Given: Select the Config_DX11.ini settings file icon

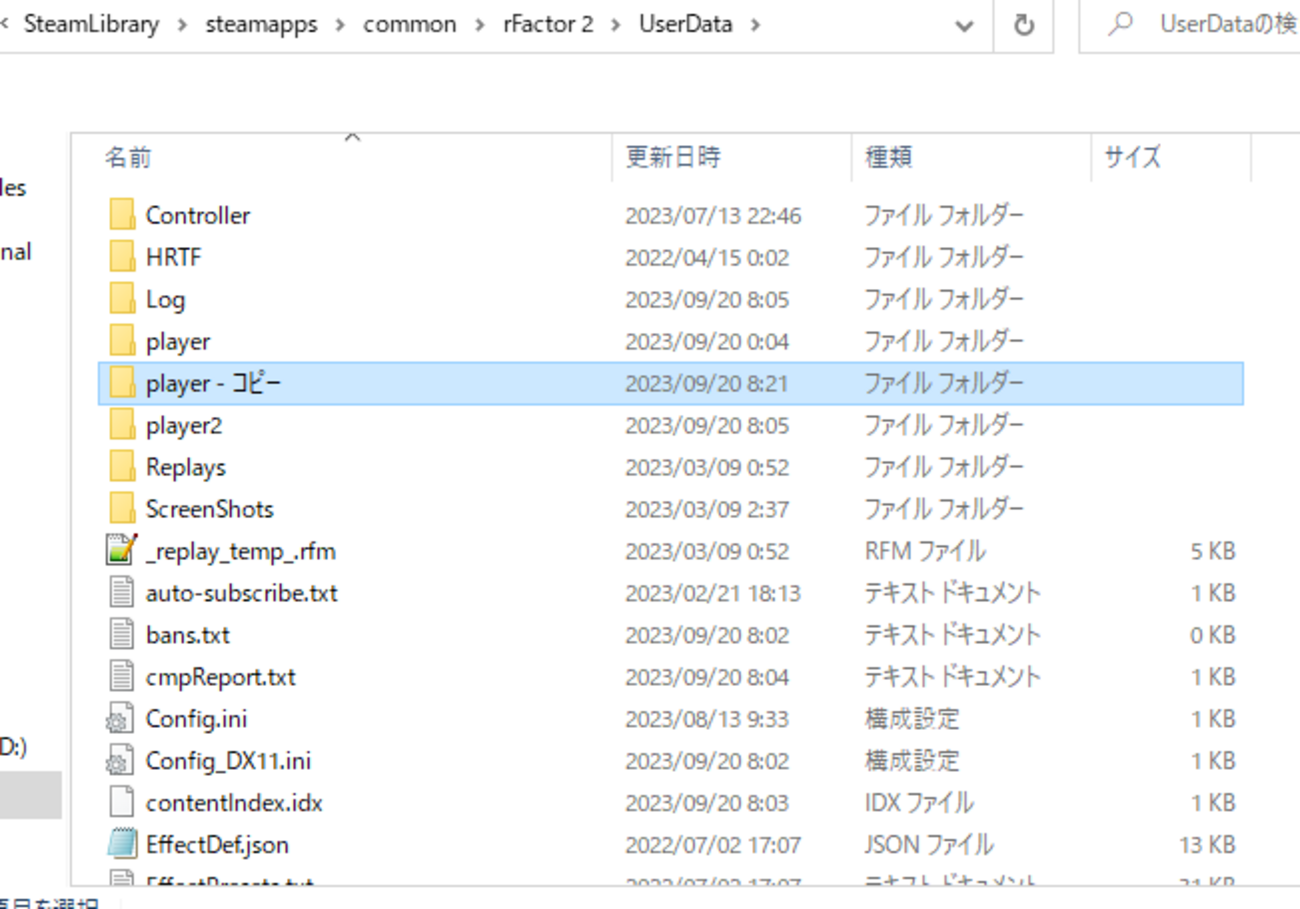Looking at the screenshot, I should coord(120,761).
